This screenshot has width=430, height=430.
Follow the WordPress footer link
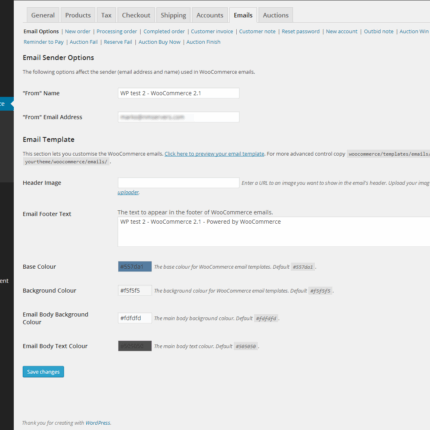(x=98, y=423)
